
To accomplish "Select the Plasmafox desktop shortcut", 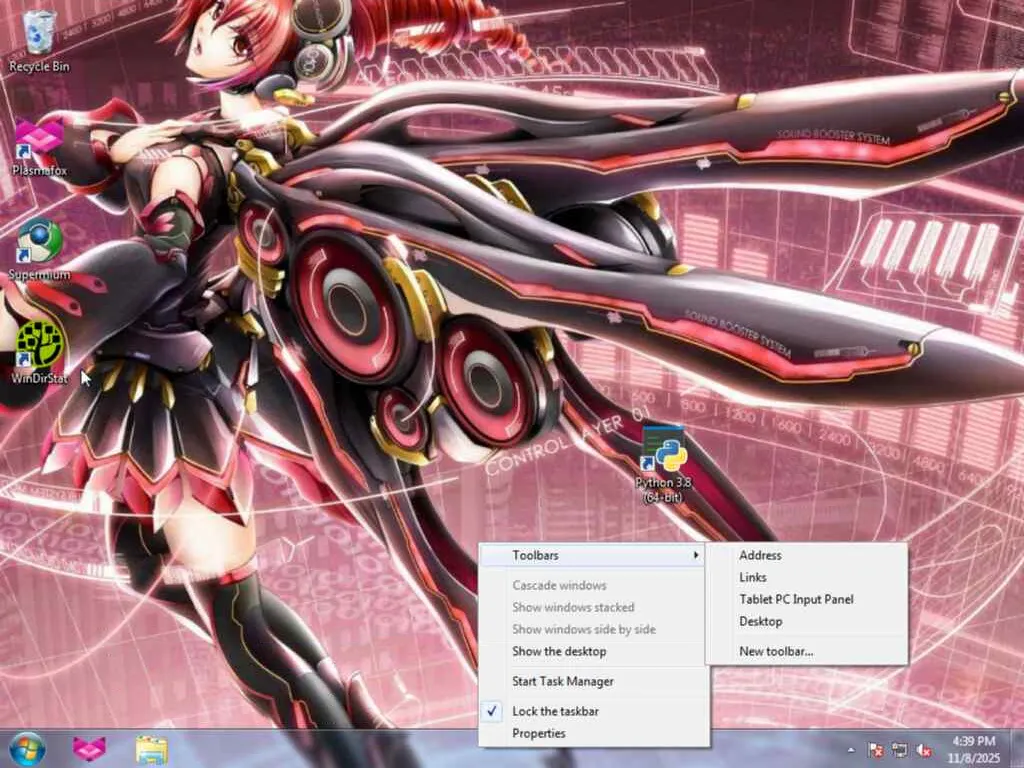I will coord(39,148).
